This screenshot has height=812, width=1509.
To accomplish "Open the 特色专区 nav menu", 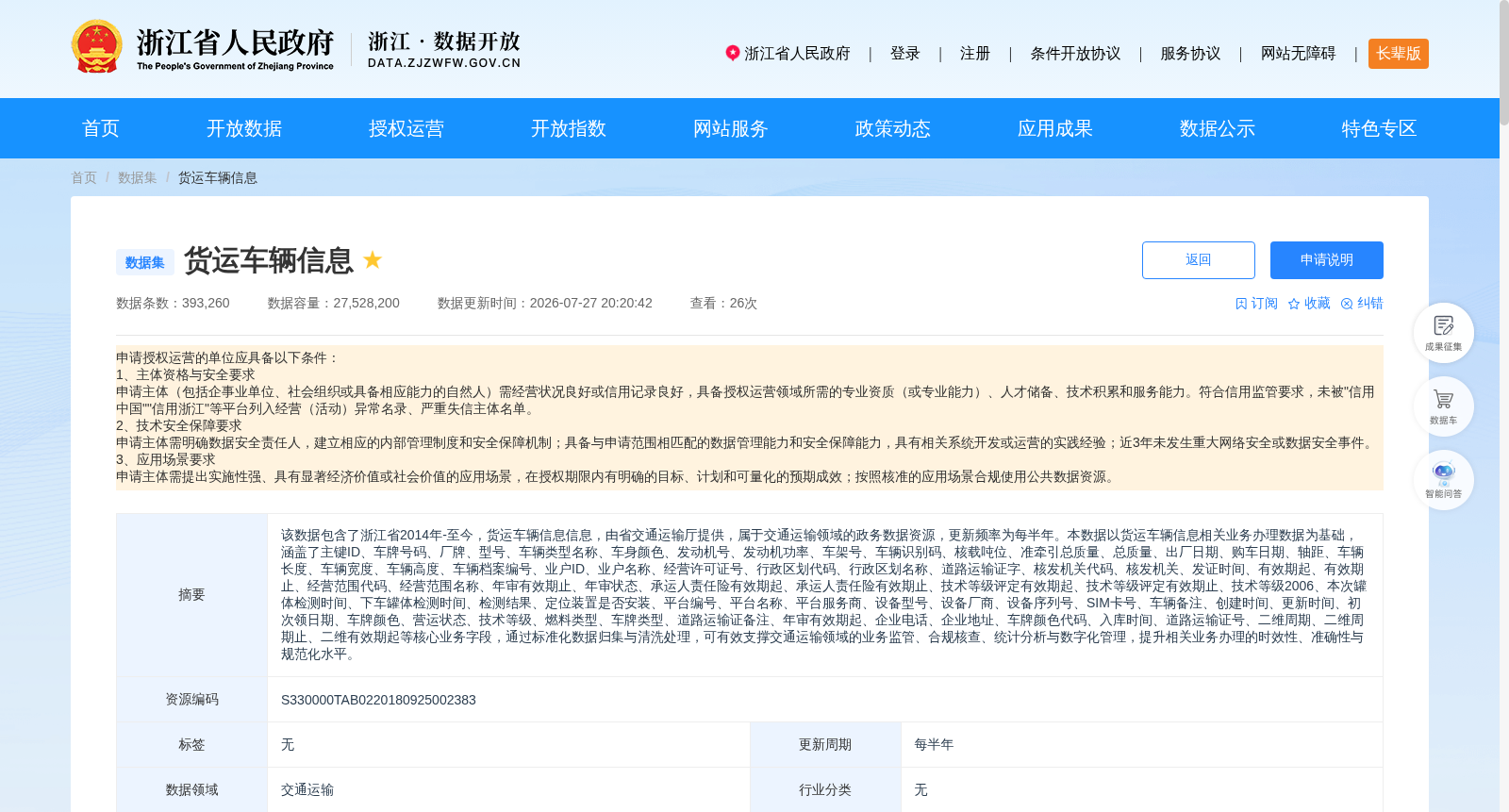I will pos(1380,128).
